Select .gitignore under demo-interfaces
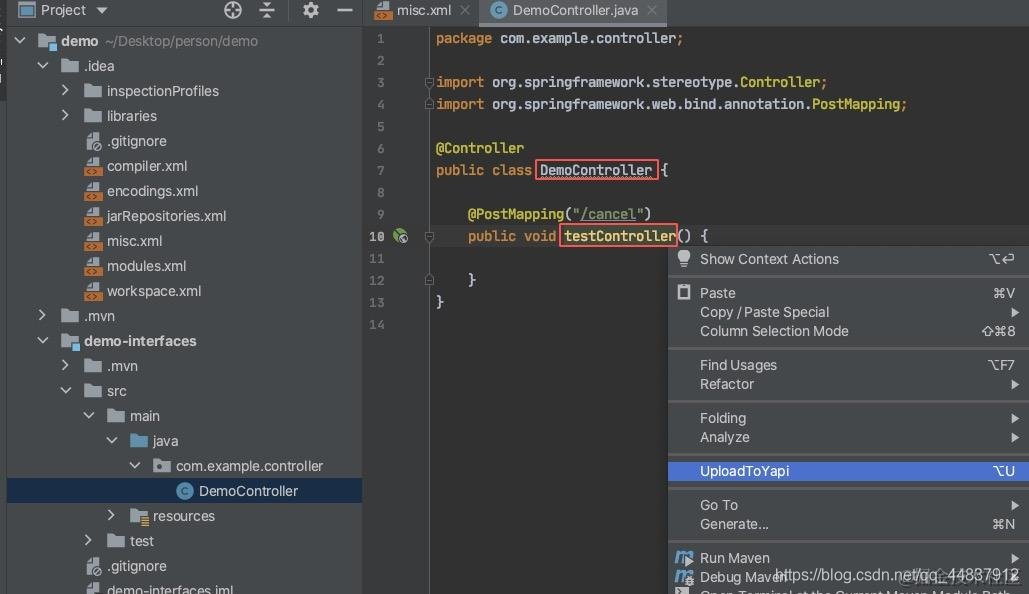Screen dimensions: 1029x594 tap(136, 566)
